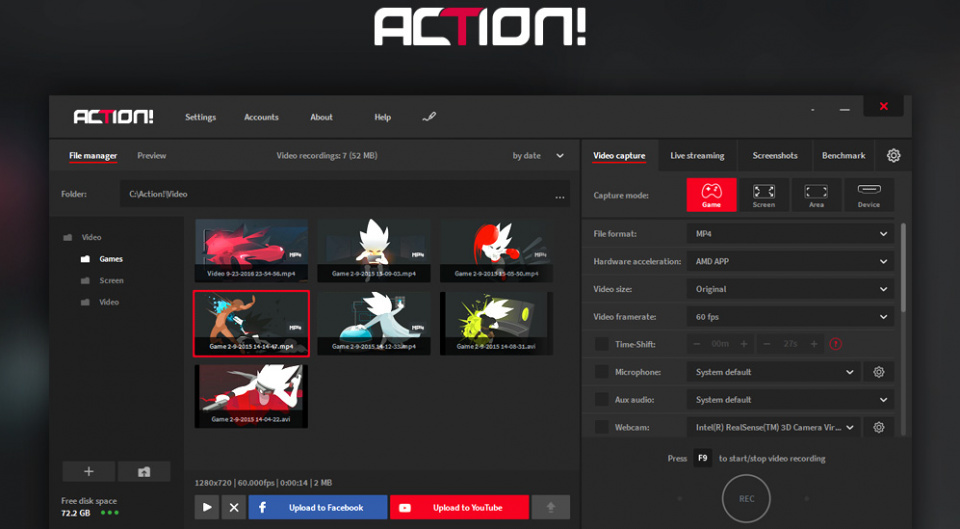Switch to the File manager tab
This screenshot has width=960, height=529.
tap(92, 156)
